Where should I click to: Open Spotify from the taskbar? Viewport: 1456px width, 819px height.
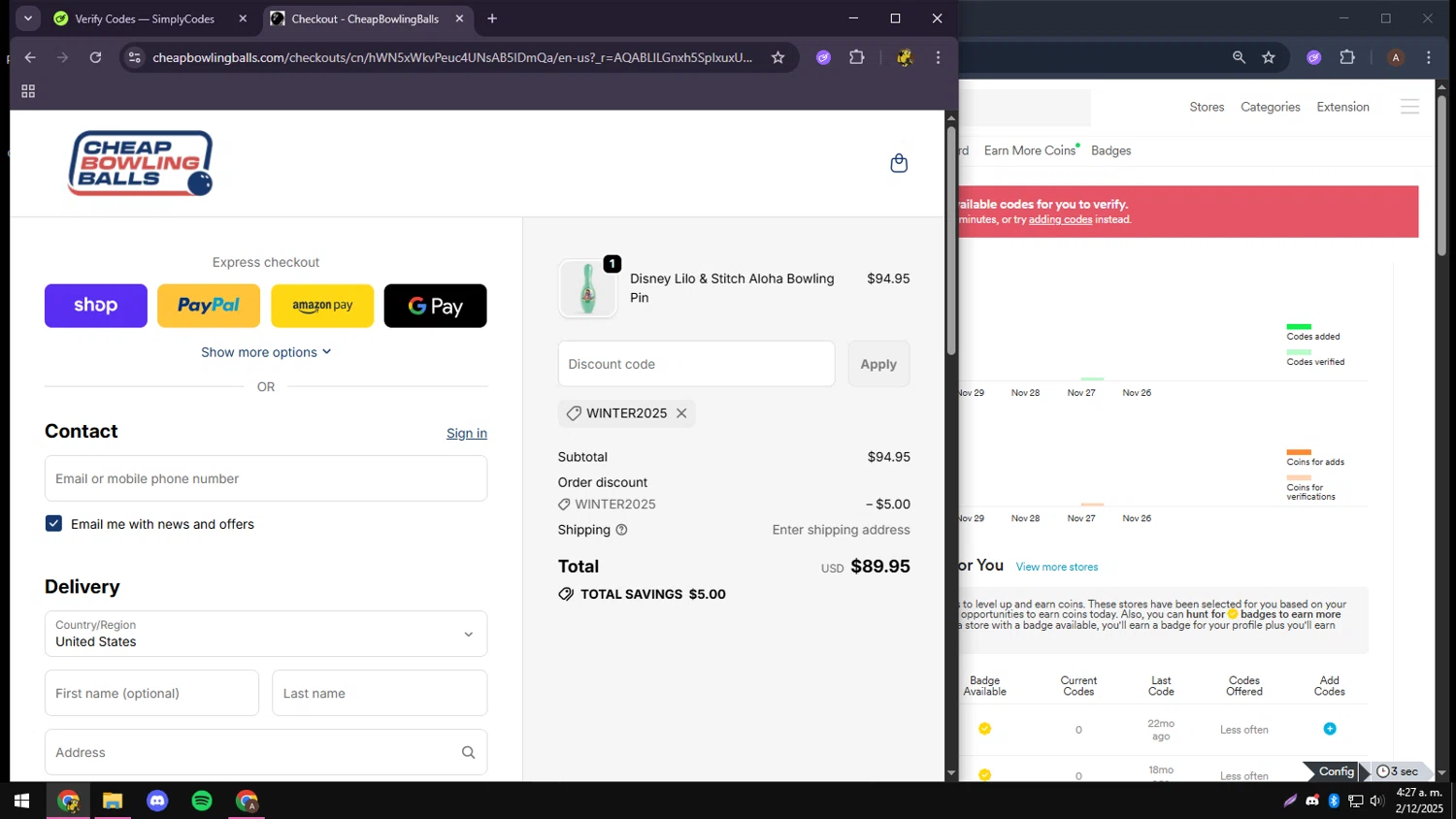pyautogui.click(x=202, y=801)
